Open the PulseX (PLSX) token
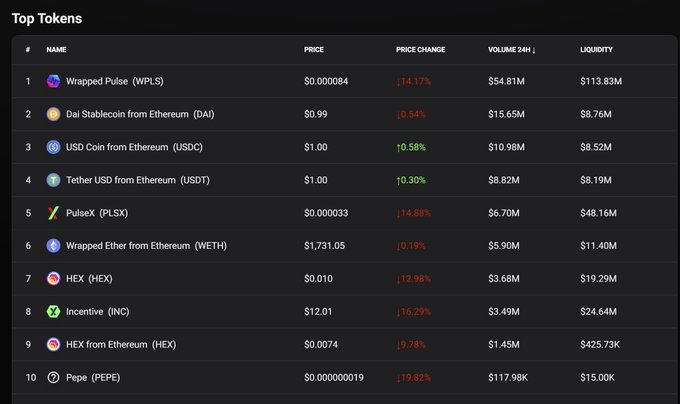680x404 pixels. [97, 213]
